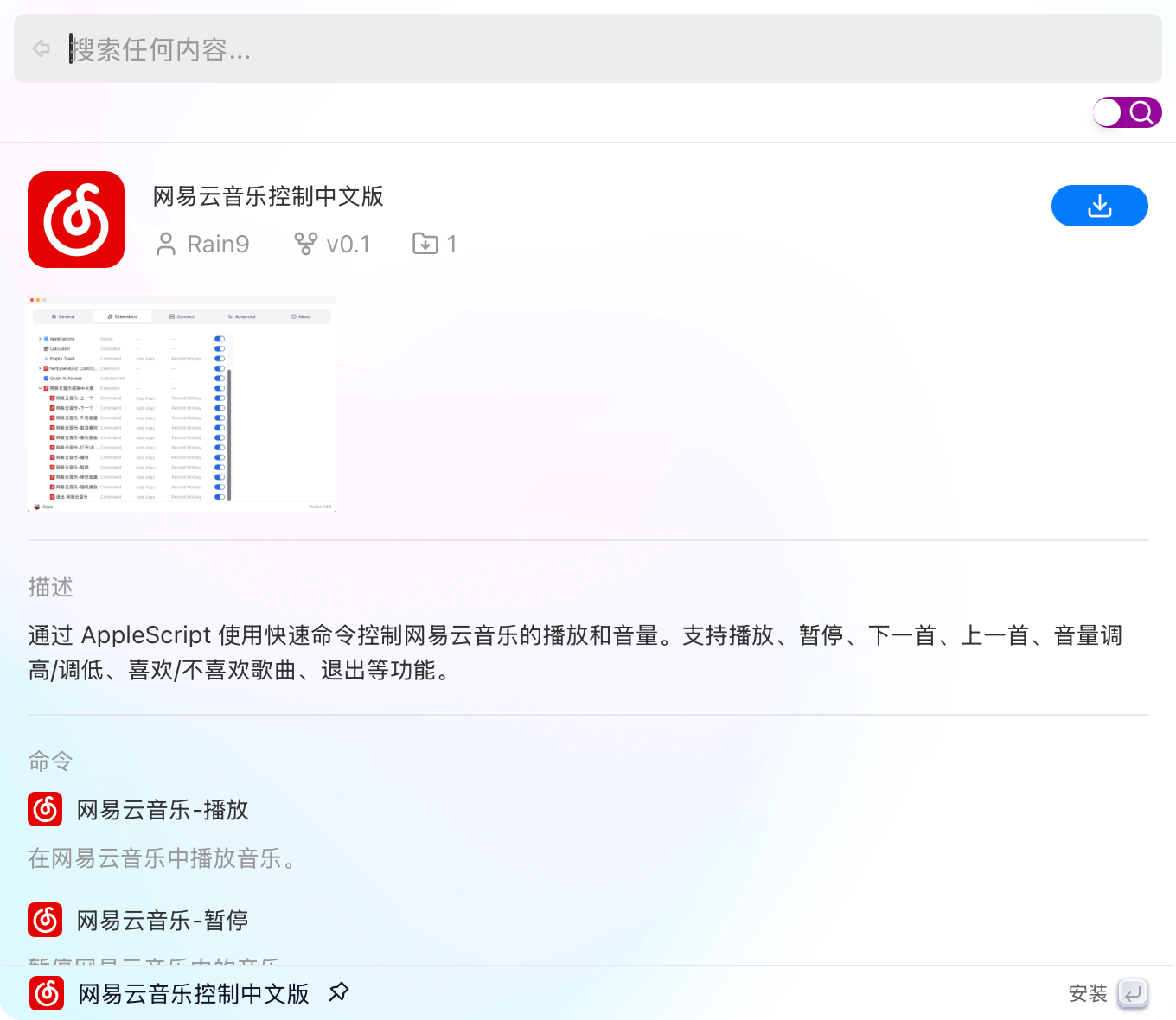1176x1020 pixels.
Task: Open the extension settings screenshot thumbnail
Action: [x=182, y=404]
